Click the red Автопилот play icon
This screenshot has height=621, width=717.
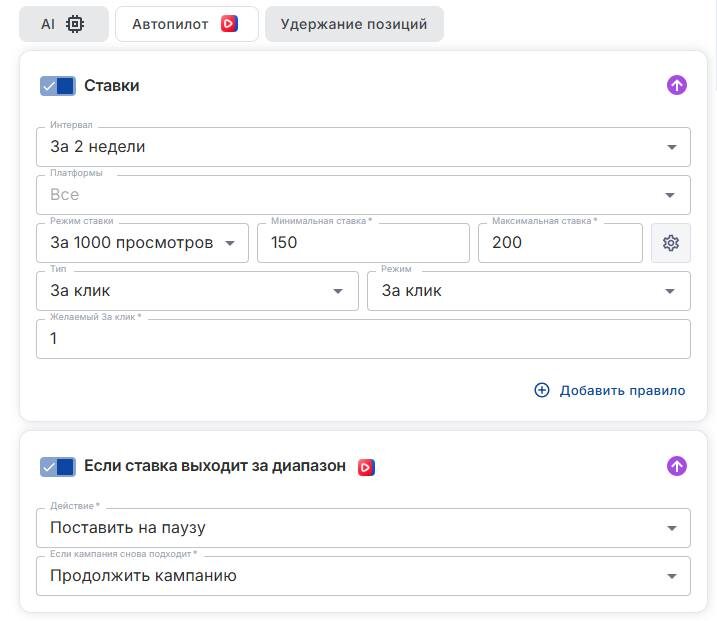[x=229, y=24]
